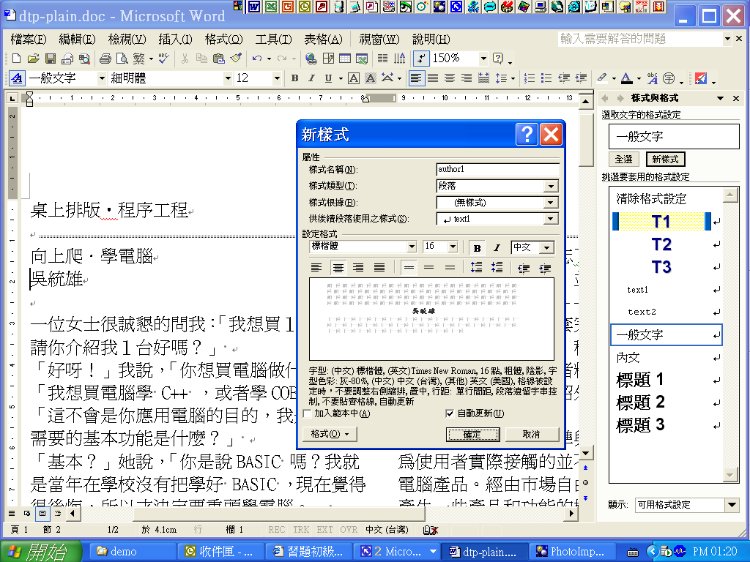Screen dimensions: 750x562
Task: Switch to the demo taskbar item
Action: click(131, 551)
